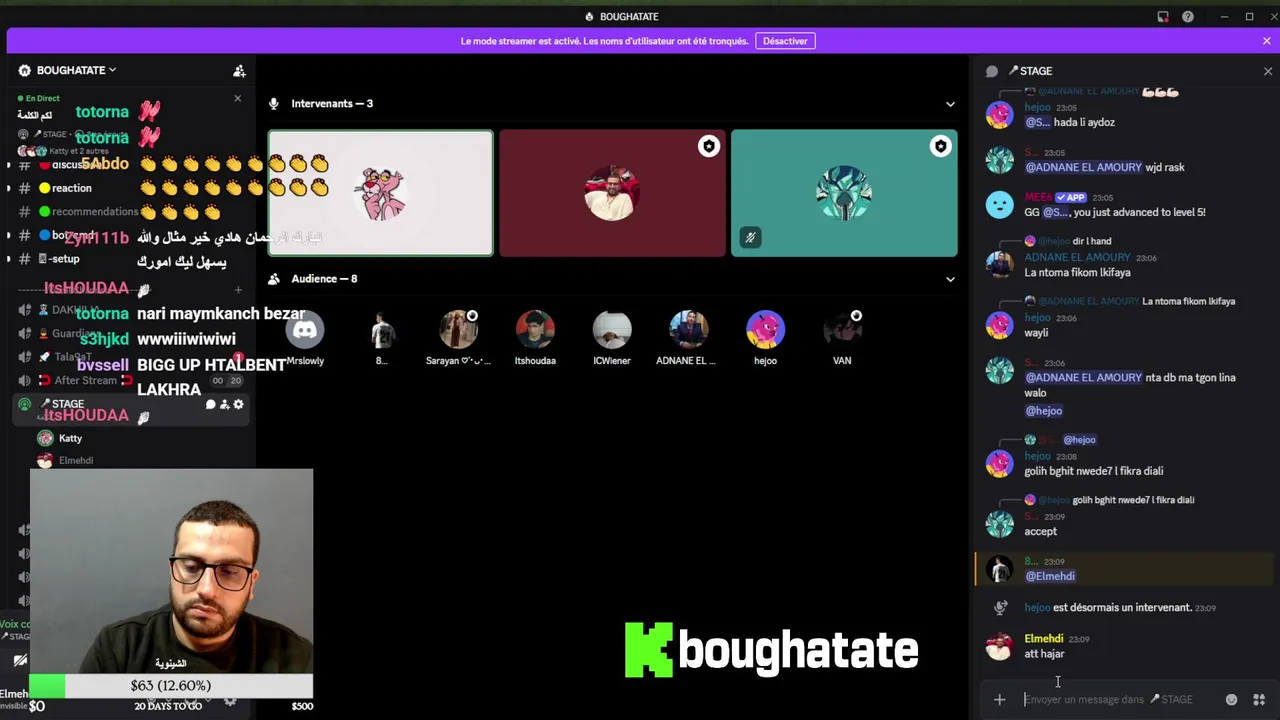This screenshot has height=720, width=1280.
Task: Click VAN audience avatar
Action: pos(842,330)
